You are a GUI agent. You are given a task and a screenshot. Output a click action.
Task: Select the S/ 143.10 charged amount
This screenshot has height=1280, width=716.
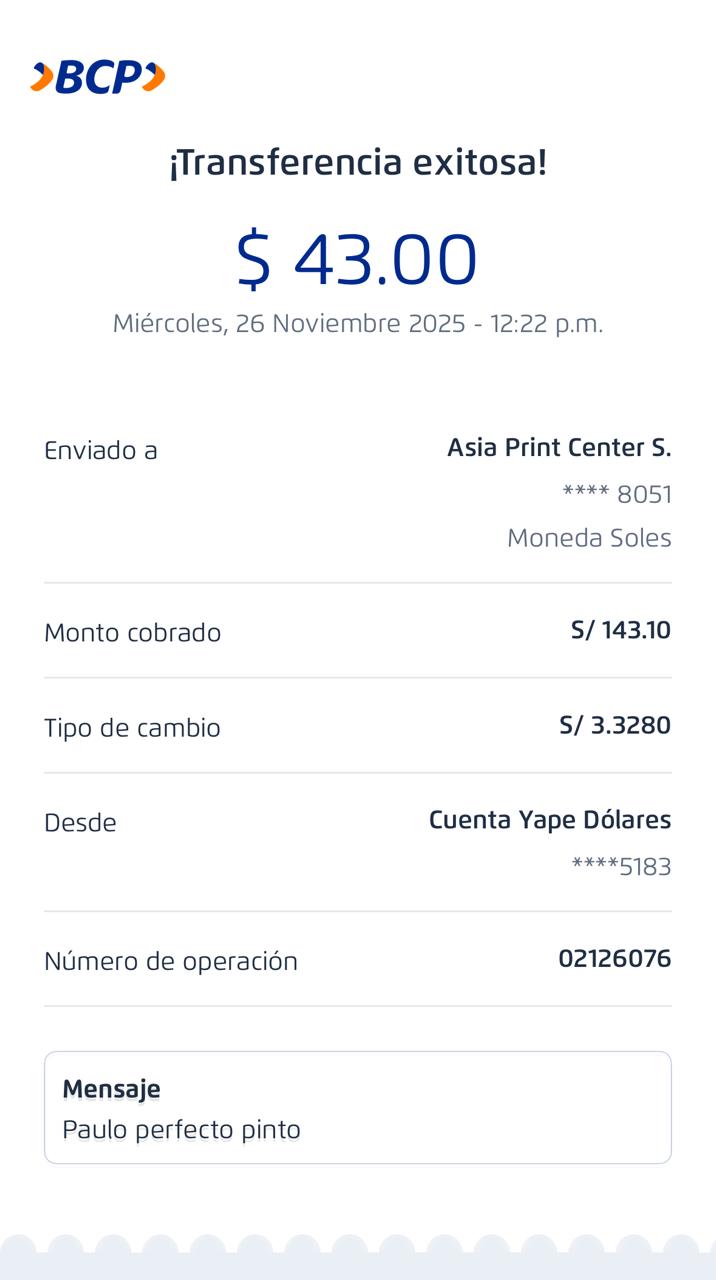point(620,630)
